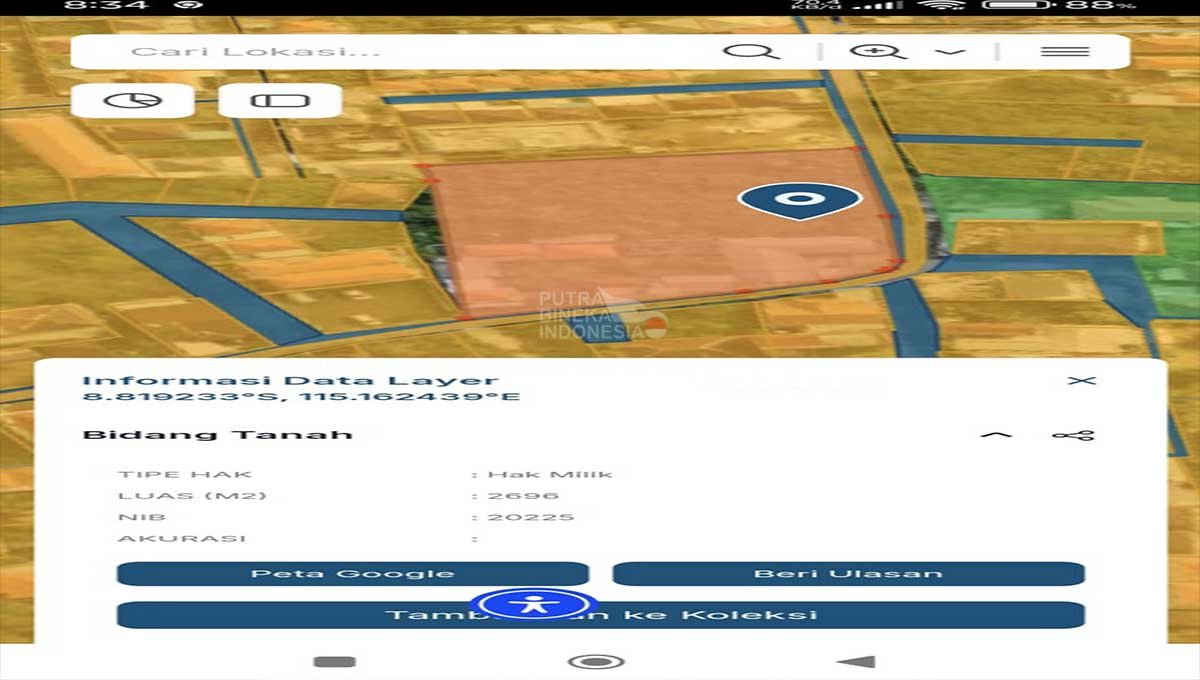1200x680 pixels.
Task: Tap the search magnifier icon
Action: pyautogui.click(x=751, y=51)
